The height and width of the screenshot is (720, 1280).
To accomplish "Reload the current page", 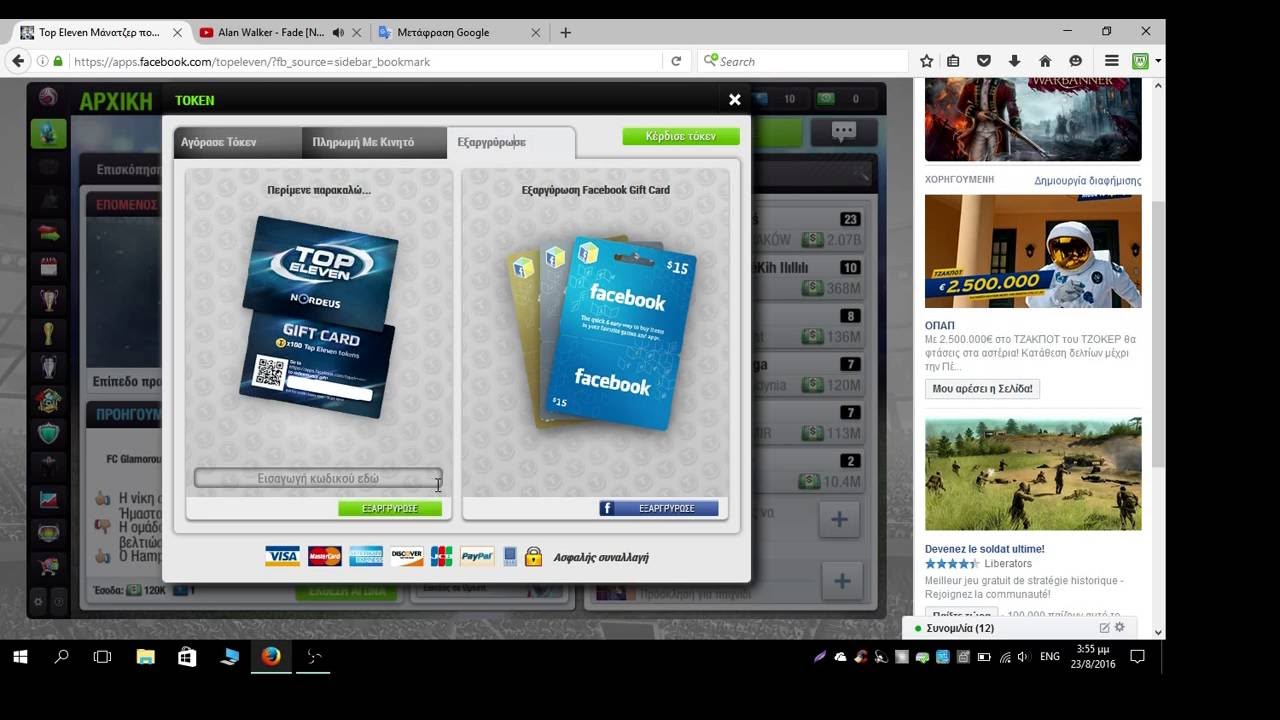I will tap(676, 61).
